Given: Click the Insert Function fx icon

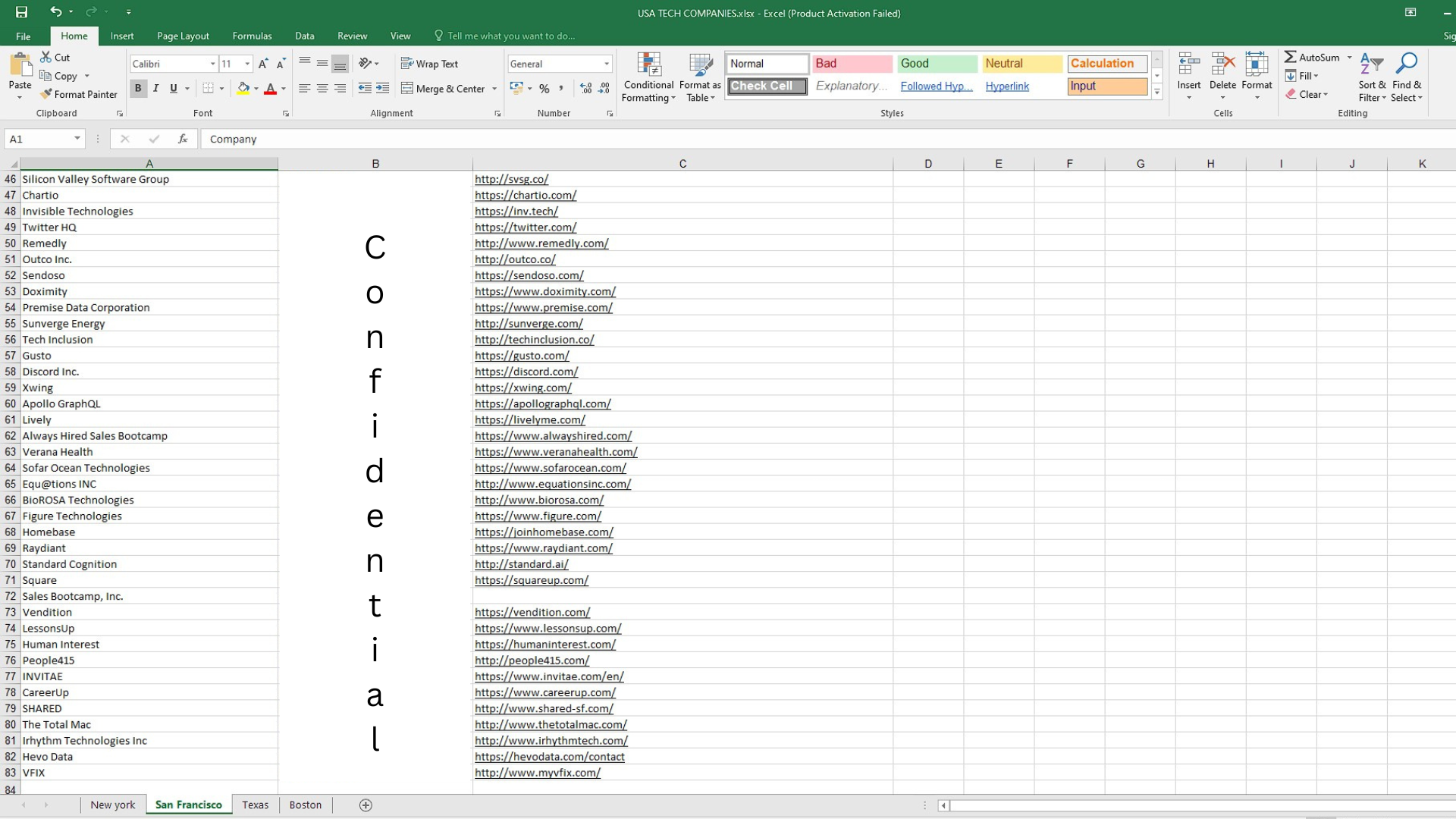Looking at the screenshot, I should 183,139.
